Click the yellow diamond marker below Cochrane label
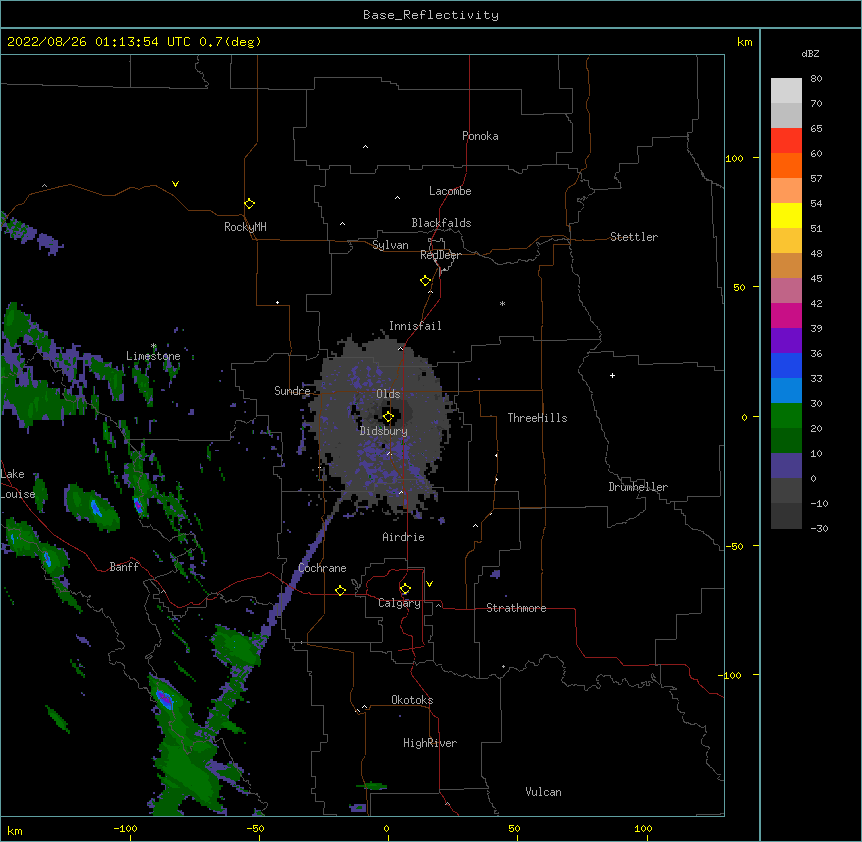The image size is (862, 842). click(340, 590)
